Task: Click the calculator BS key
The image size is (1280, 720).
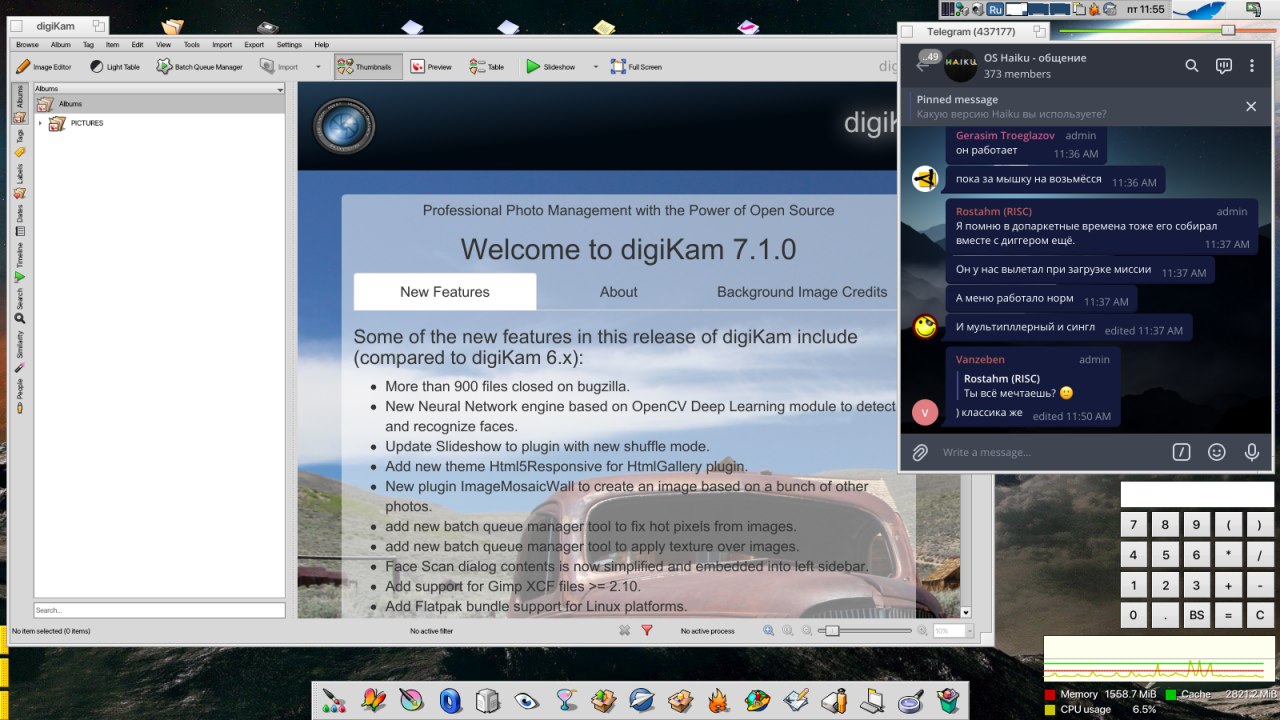Action: click(x=1196, y=616)
